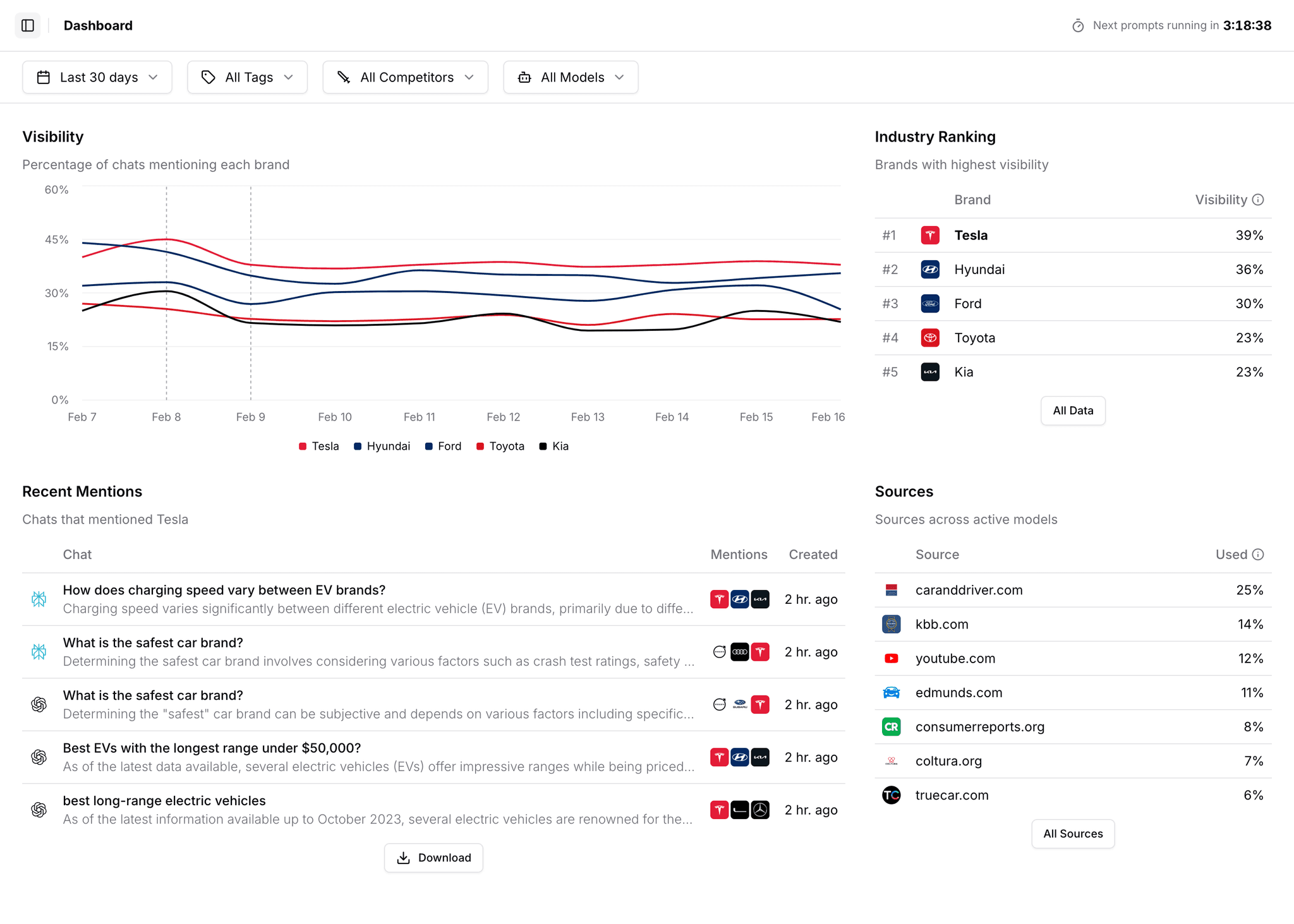The image size is (1294, 924).
Task: Open the All Models dropdown
Action: tap(570, 77)
